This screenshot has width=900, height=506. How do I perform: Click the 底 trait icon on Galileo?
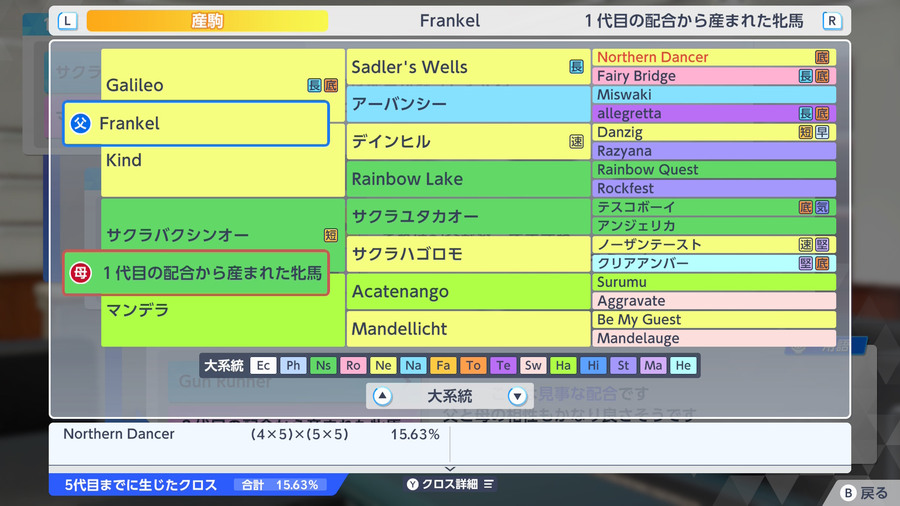(331, 85)
